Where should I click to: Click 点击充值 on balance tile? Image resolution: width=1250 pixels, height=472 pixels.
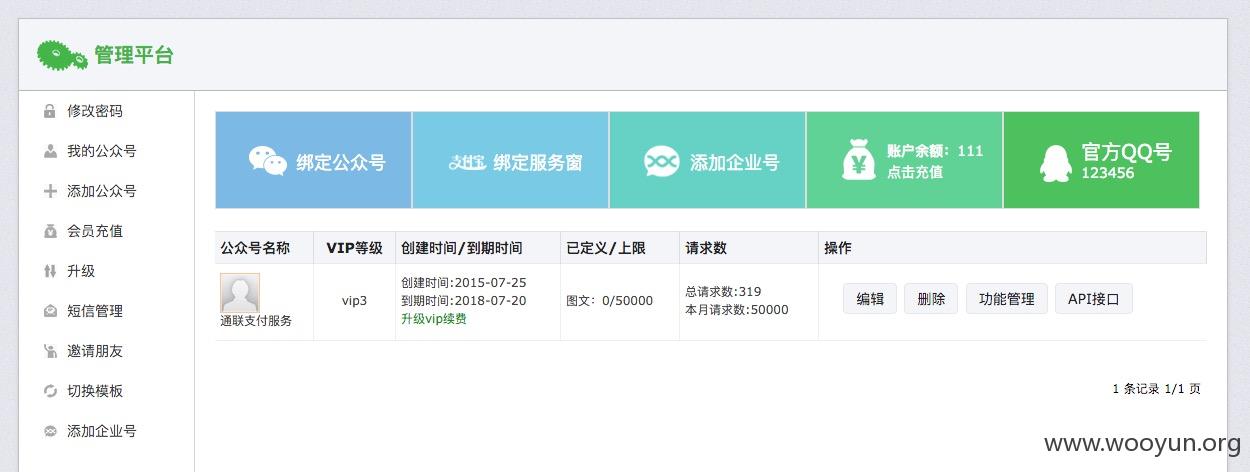(x=915, y=172)
